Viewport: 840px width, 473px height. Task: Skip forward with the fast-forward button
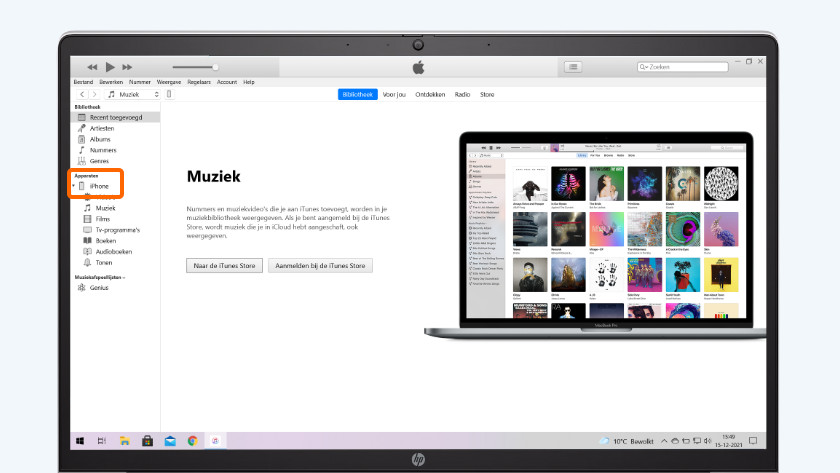point(127,67)
